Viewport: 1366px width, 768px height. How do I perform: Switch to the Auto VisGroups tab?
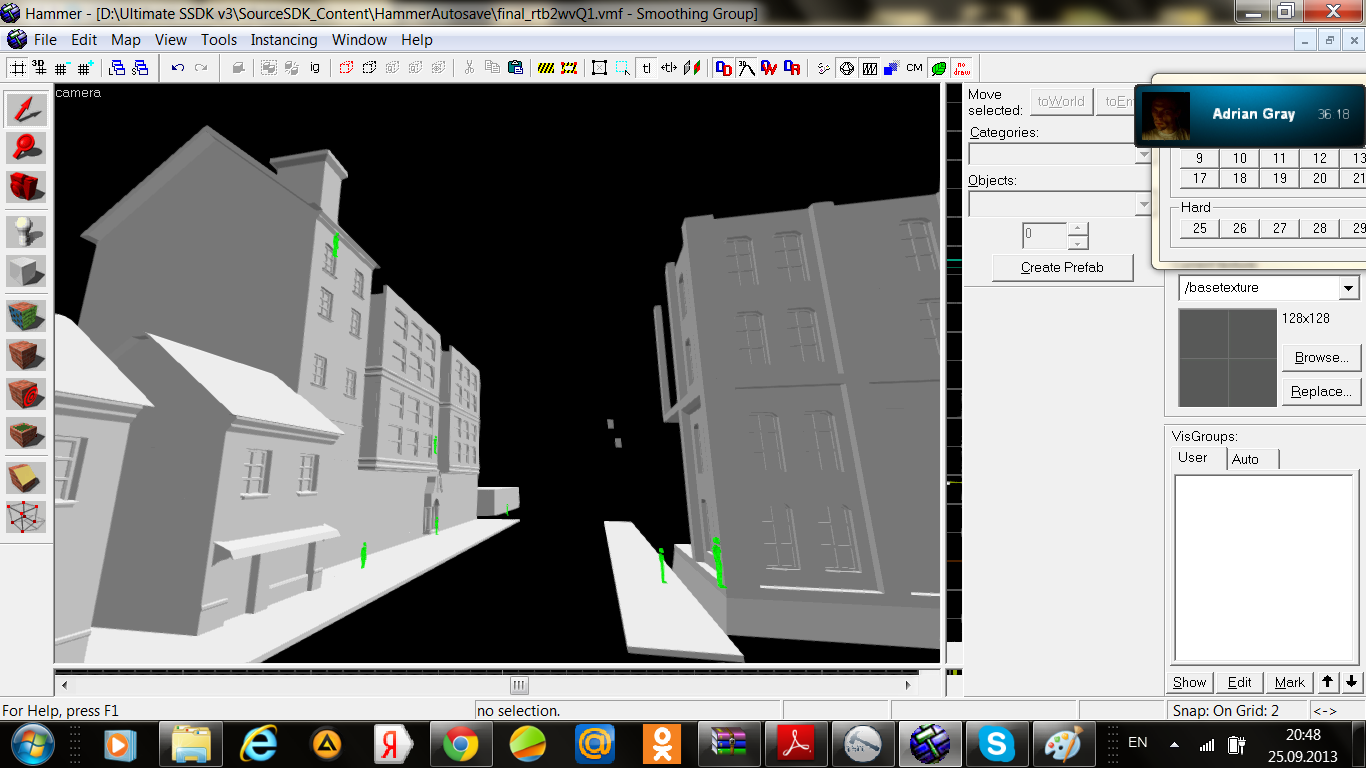pyautogui.click(x=1245, y=459)
